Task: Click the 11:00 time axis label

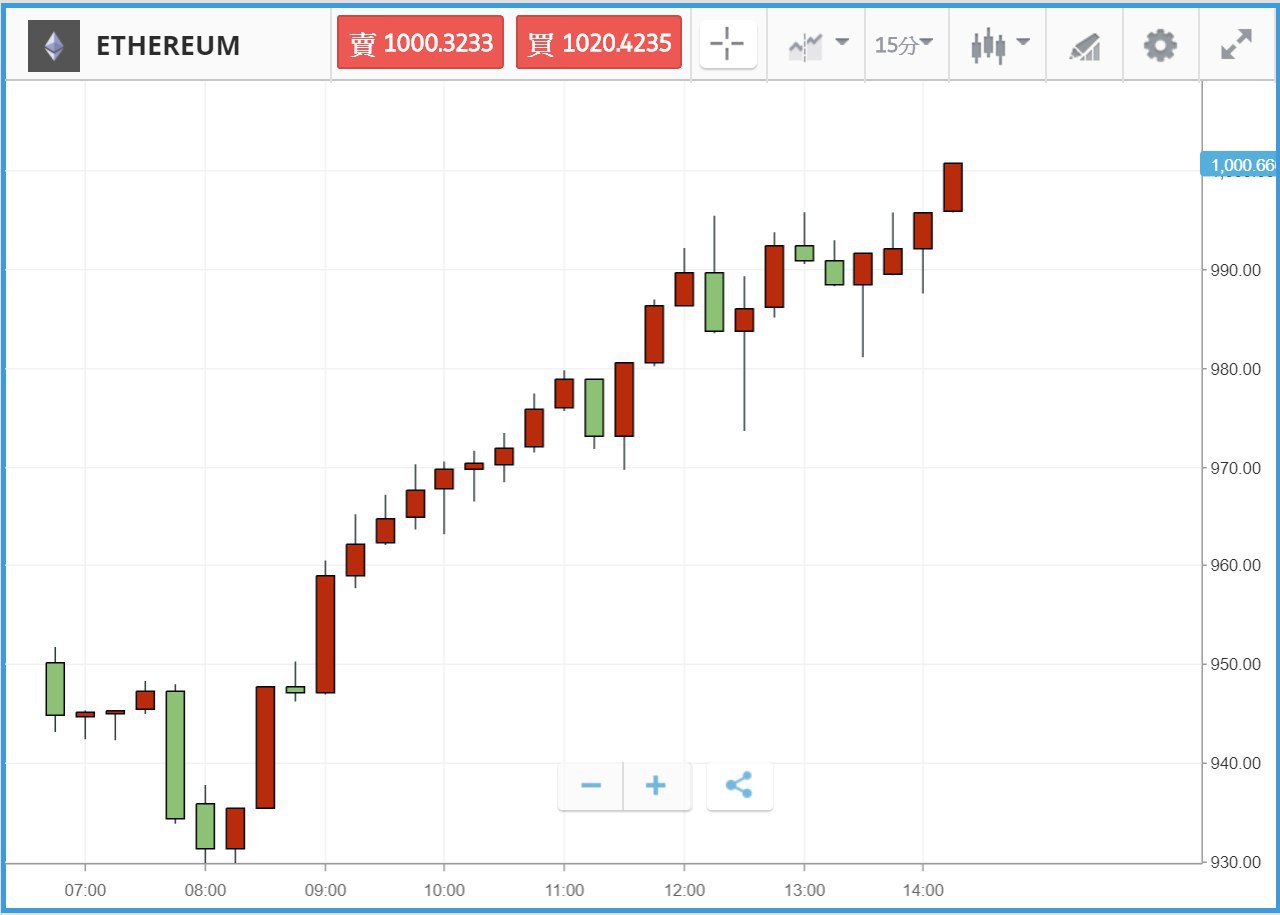Action: 564,889
